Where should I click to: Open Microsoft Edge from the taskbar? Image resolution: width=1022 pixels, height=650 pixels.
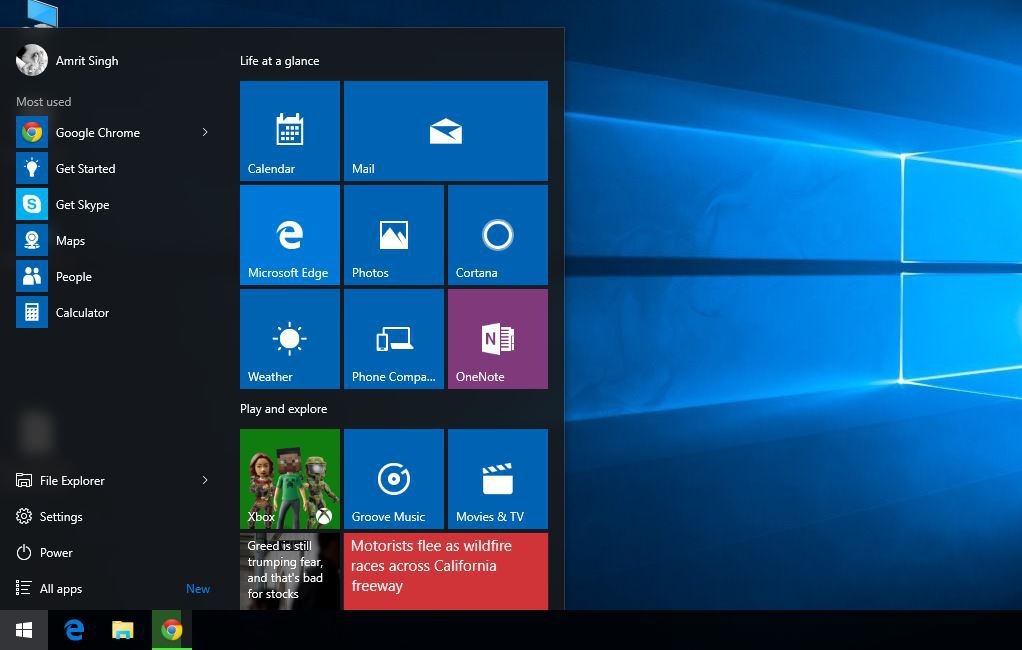74,630
